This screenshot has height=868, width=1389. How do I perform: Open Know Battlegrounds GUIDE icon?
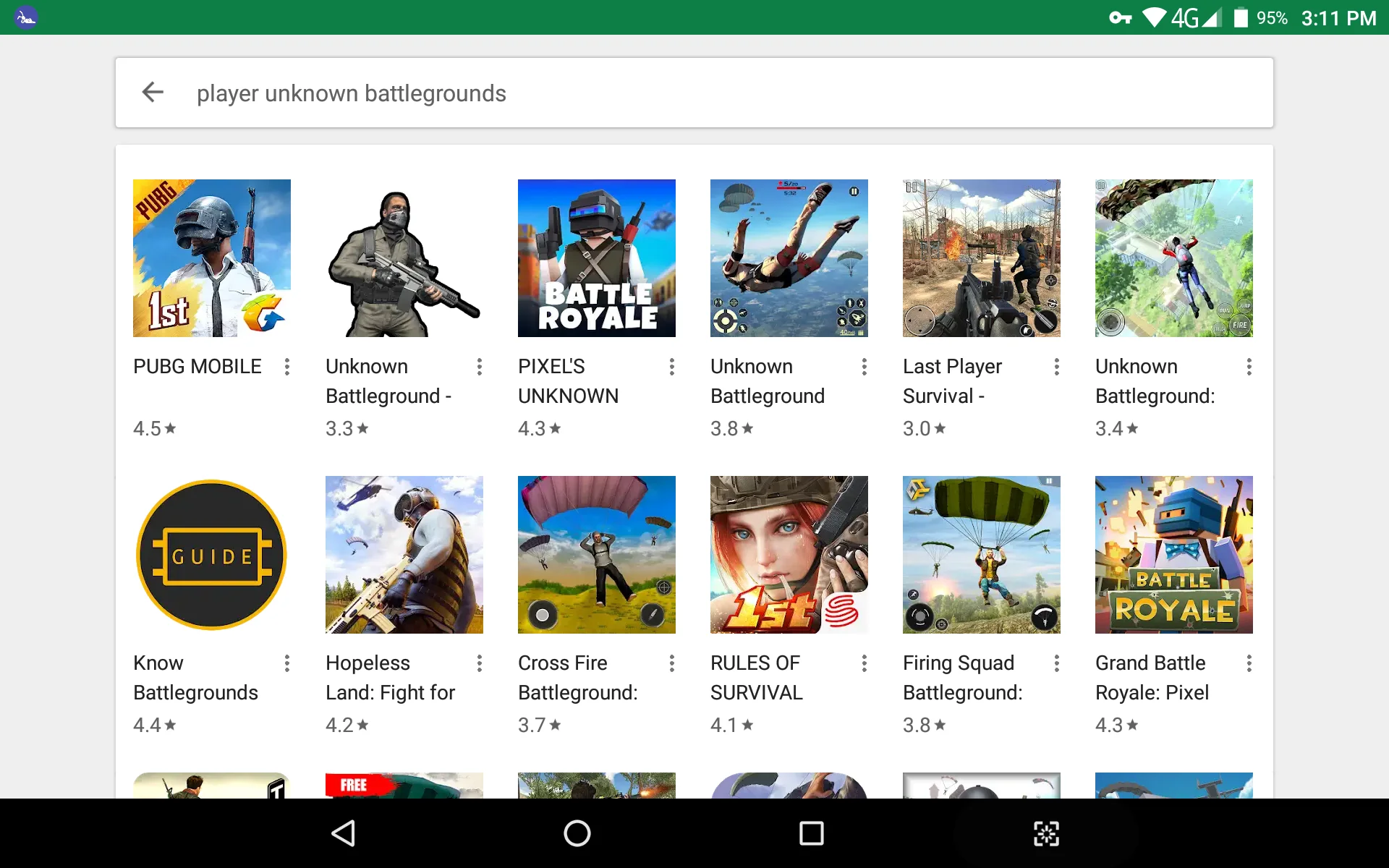(211, 555)
